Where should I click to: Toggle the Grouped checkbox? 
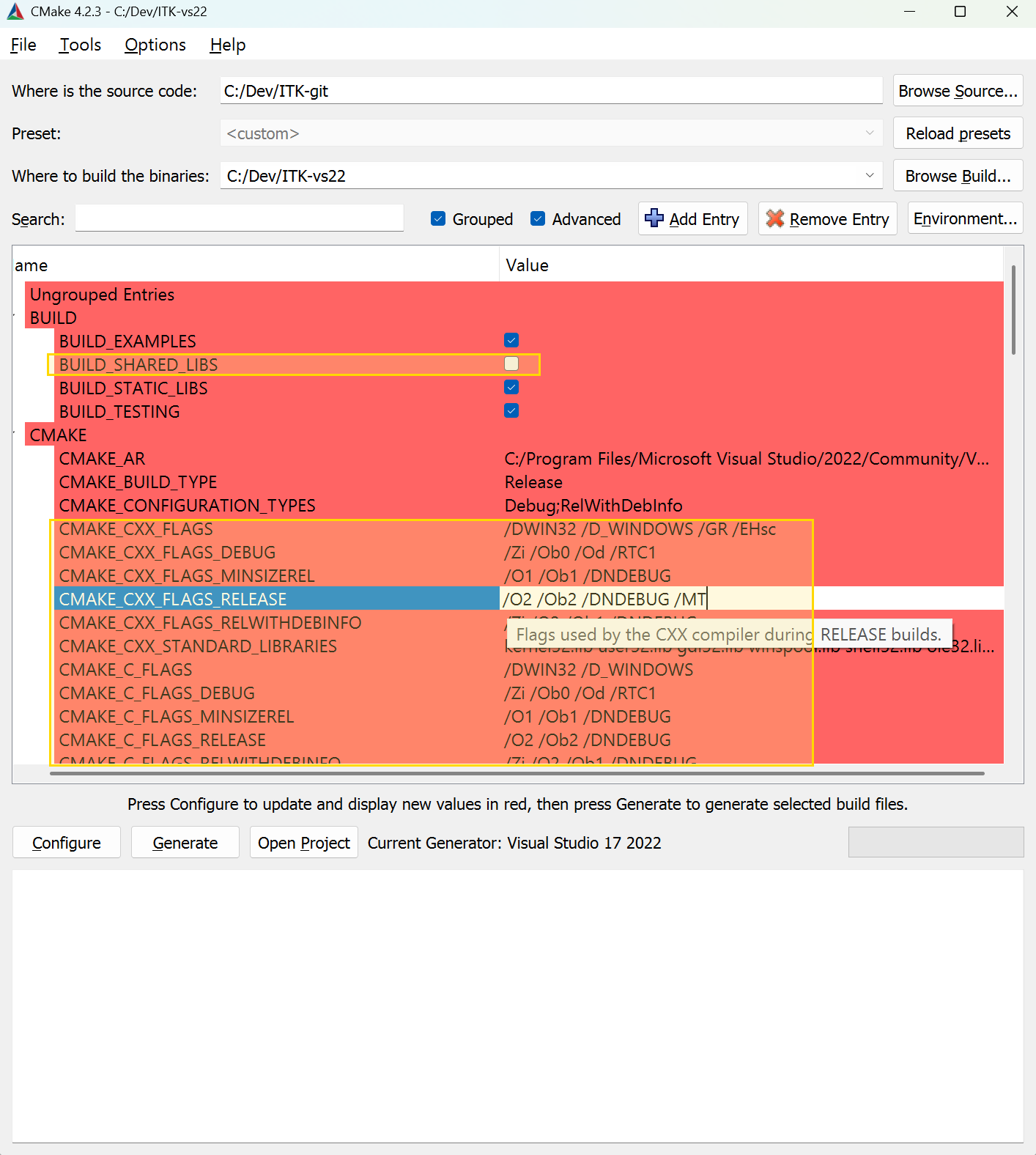[x=438, y=218]
